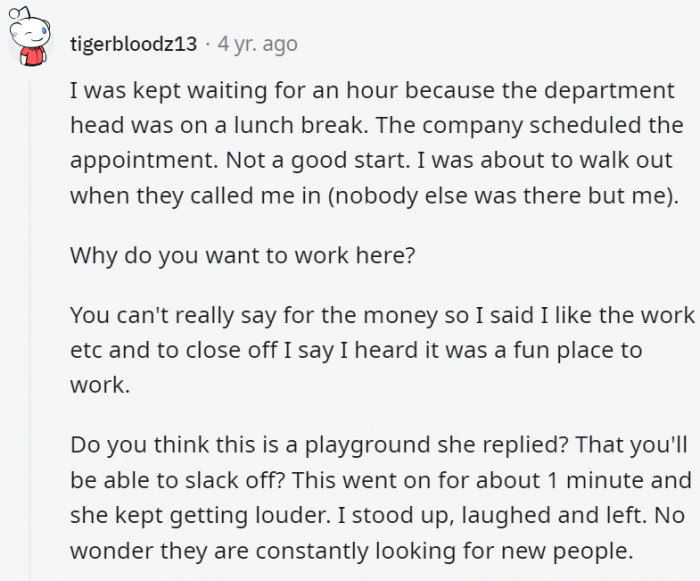Open the tigerbloodz13 username profile link

tap(133, 45)
